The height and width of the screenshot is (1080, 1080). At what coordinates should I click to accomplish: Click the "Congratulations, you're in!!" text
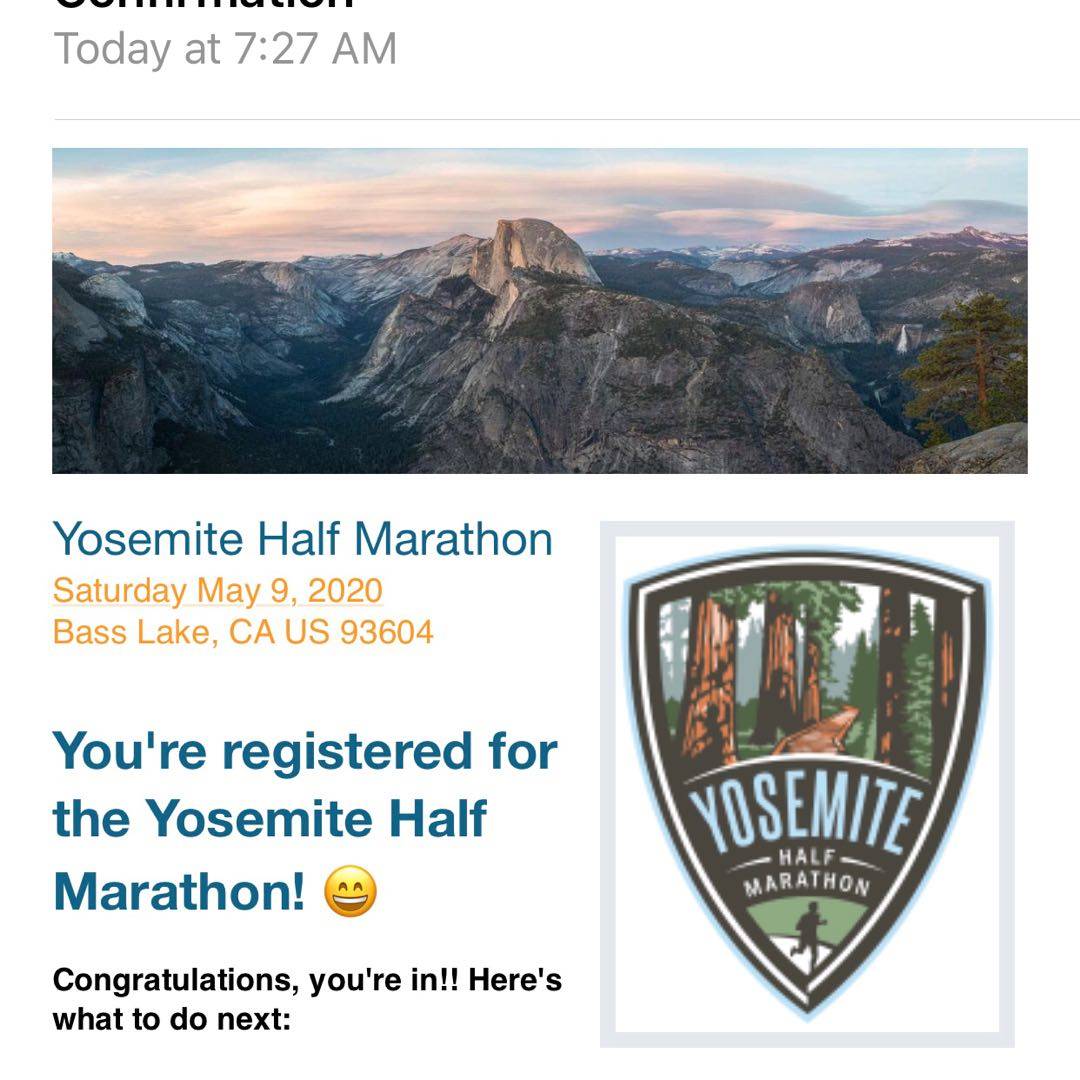(307, 979)
